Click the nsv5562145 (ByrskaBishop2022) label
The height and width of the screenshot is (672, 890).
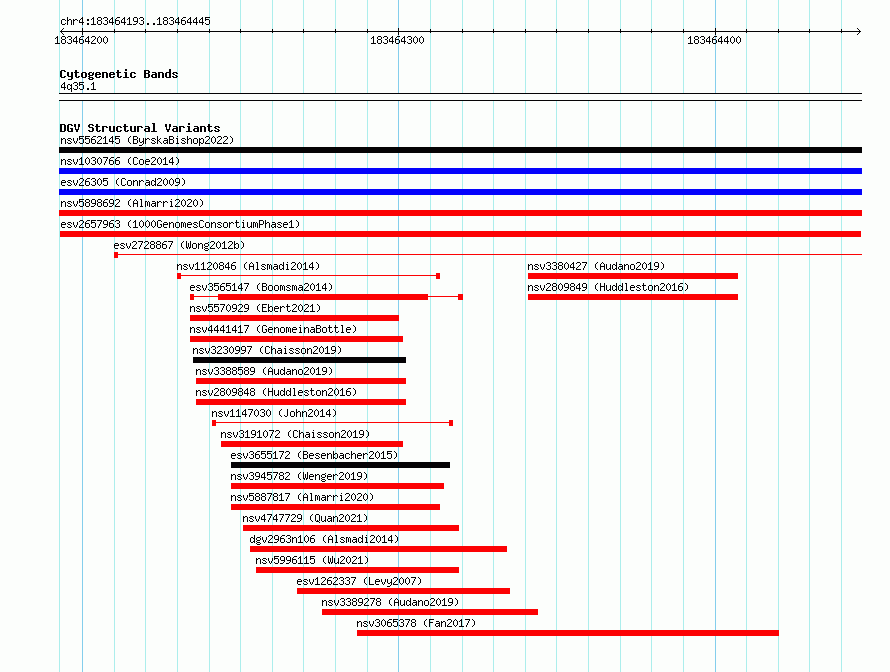coord(147,140)
